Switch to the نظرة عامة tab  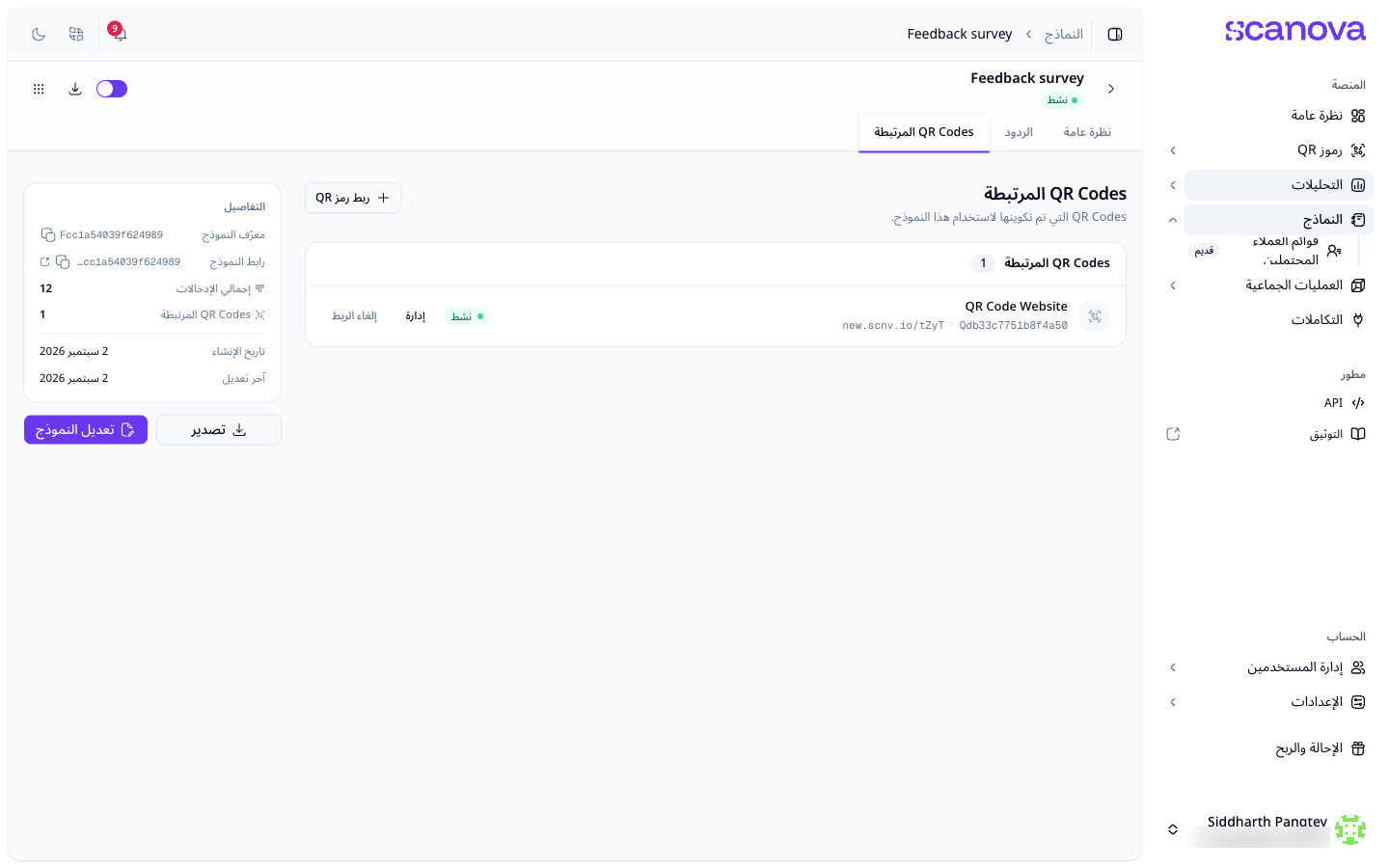click(1087, 132)
